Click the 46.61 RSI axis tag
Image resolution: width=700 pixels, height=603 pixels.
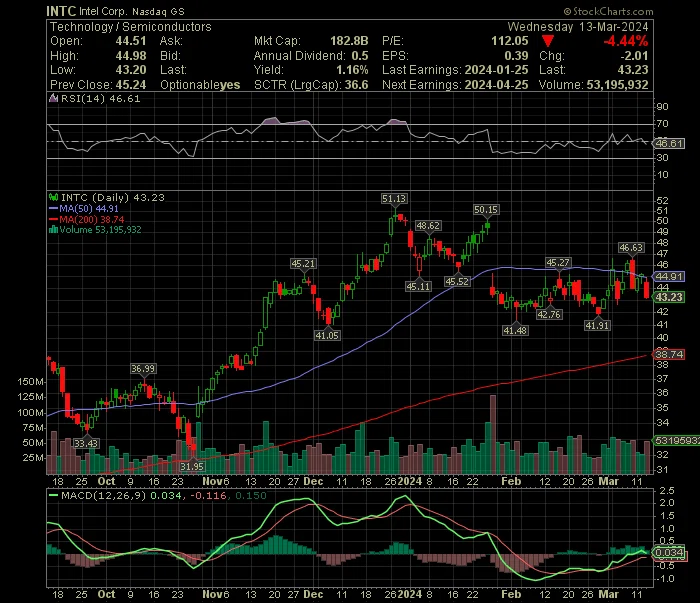point(668,144)
